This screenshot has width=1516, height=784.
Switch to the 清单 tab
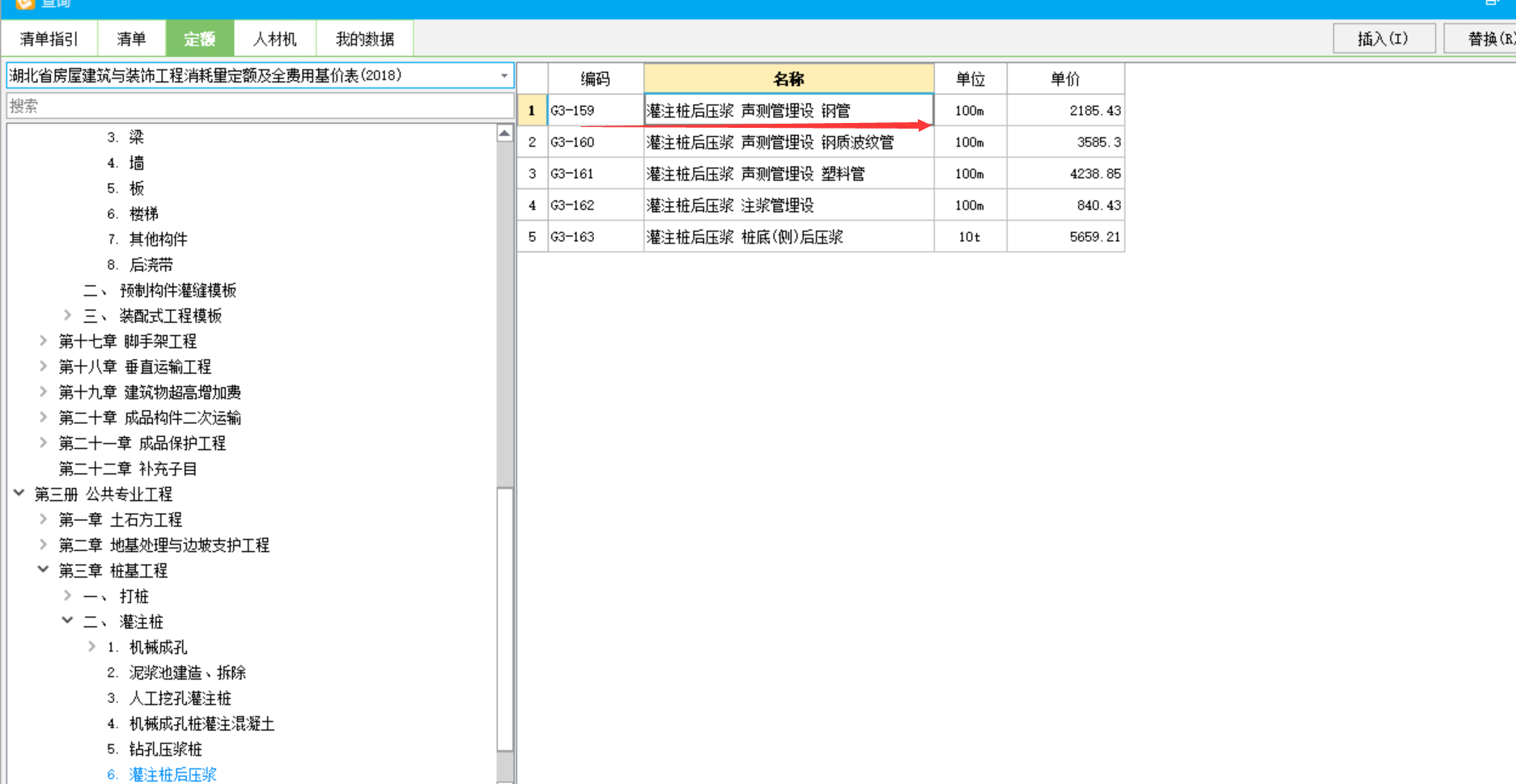tap(131, 39)
